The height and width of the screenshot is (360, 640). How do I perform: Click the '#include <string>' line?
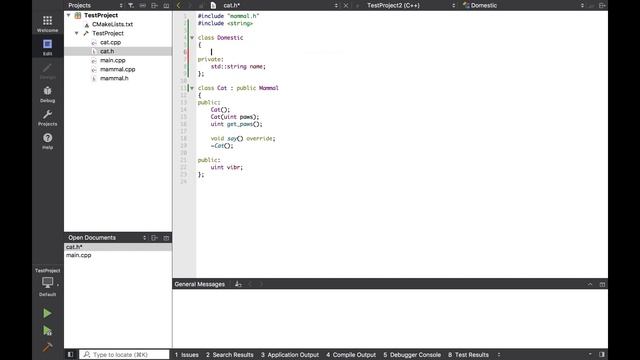click(x=225, y=23)
